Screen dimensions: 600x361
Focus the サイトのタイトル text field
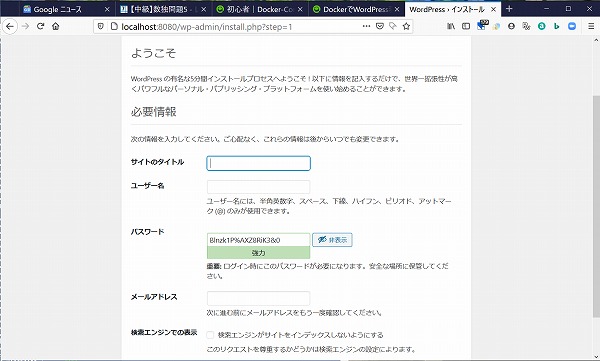(x=258, y=163)
